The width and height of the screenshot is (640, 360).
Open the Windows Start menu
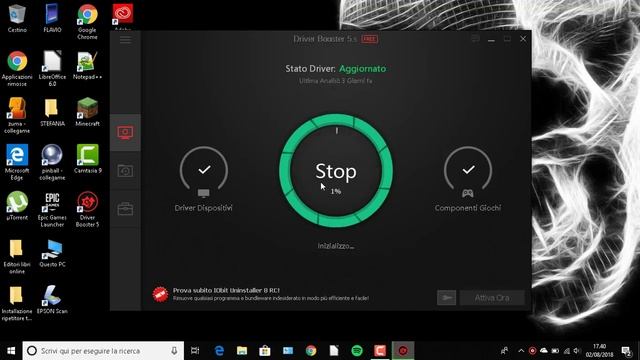tap(11, 351)
